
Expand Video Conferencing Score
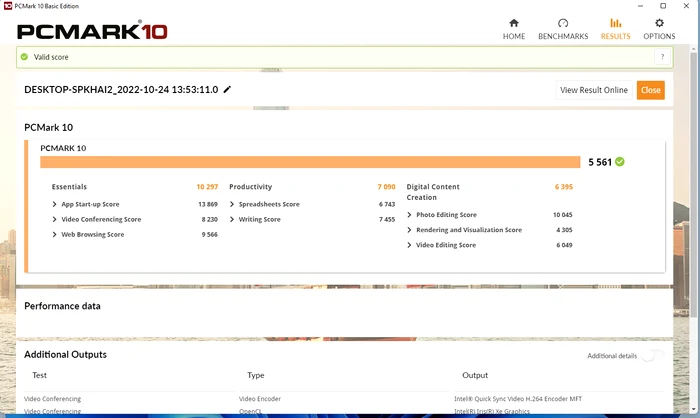click(54, 219)
